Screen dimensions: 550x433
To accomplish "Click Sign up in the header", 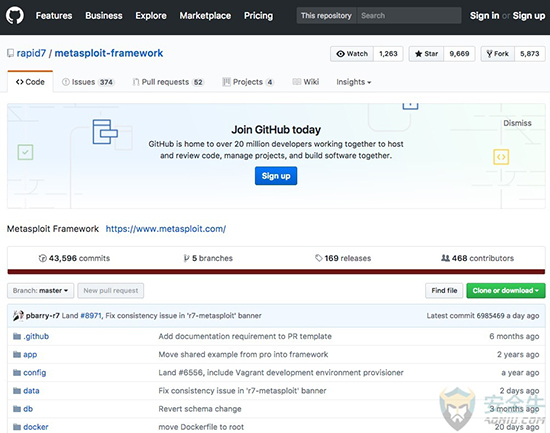I will tap(529, 16).
